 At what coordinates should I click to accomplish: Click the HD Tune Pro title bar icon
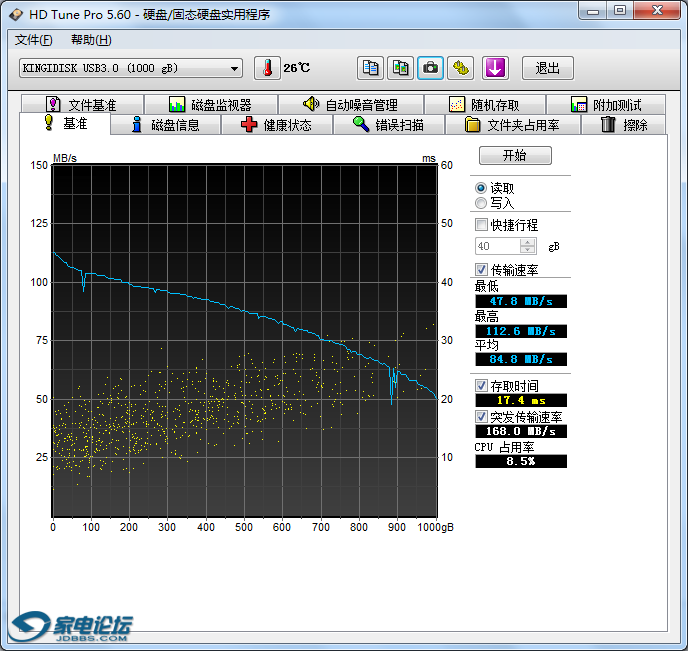pyautogui.click(x=16, y=14)
